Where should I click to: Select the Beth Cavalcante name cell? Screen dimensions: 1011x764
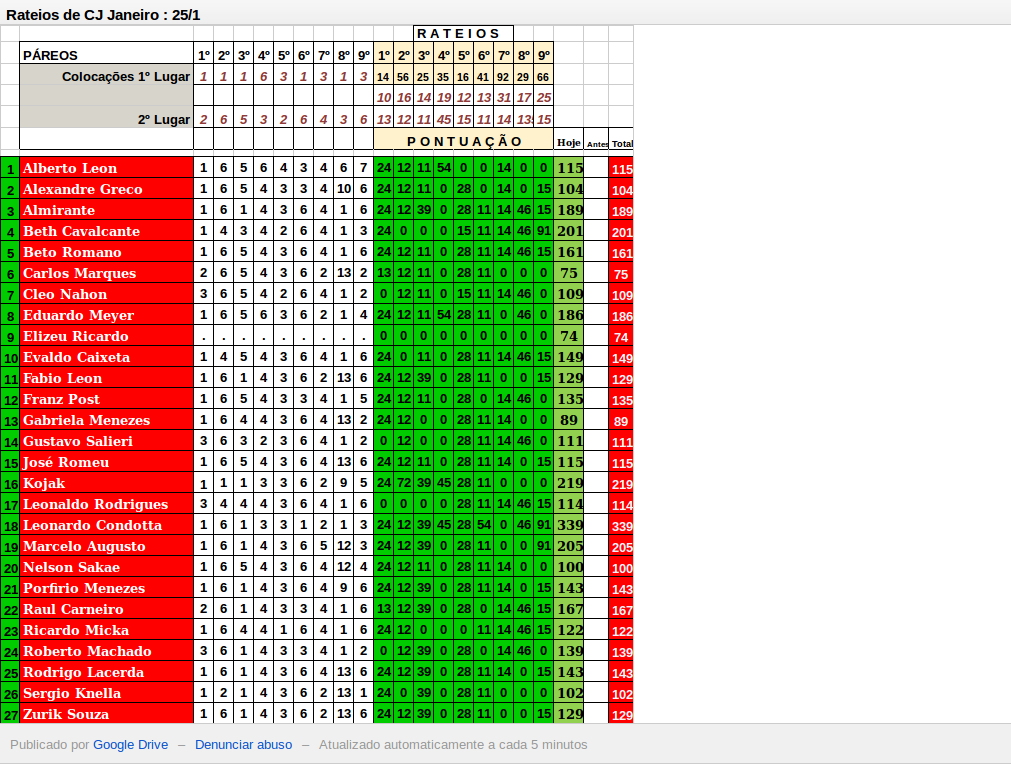106,231
